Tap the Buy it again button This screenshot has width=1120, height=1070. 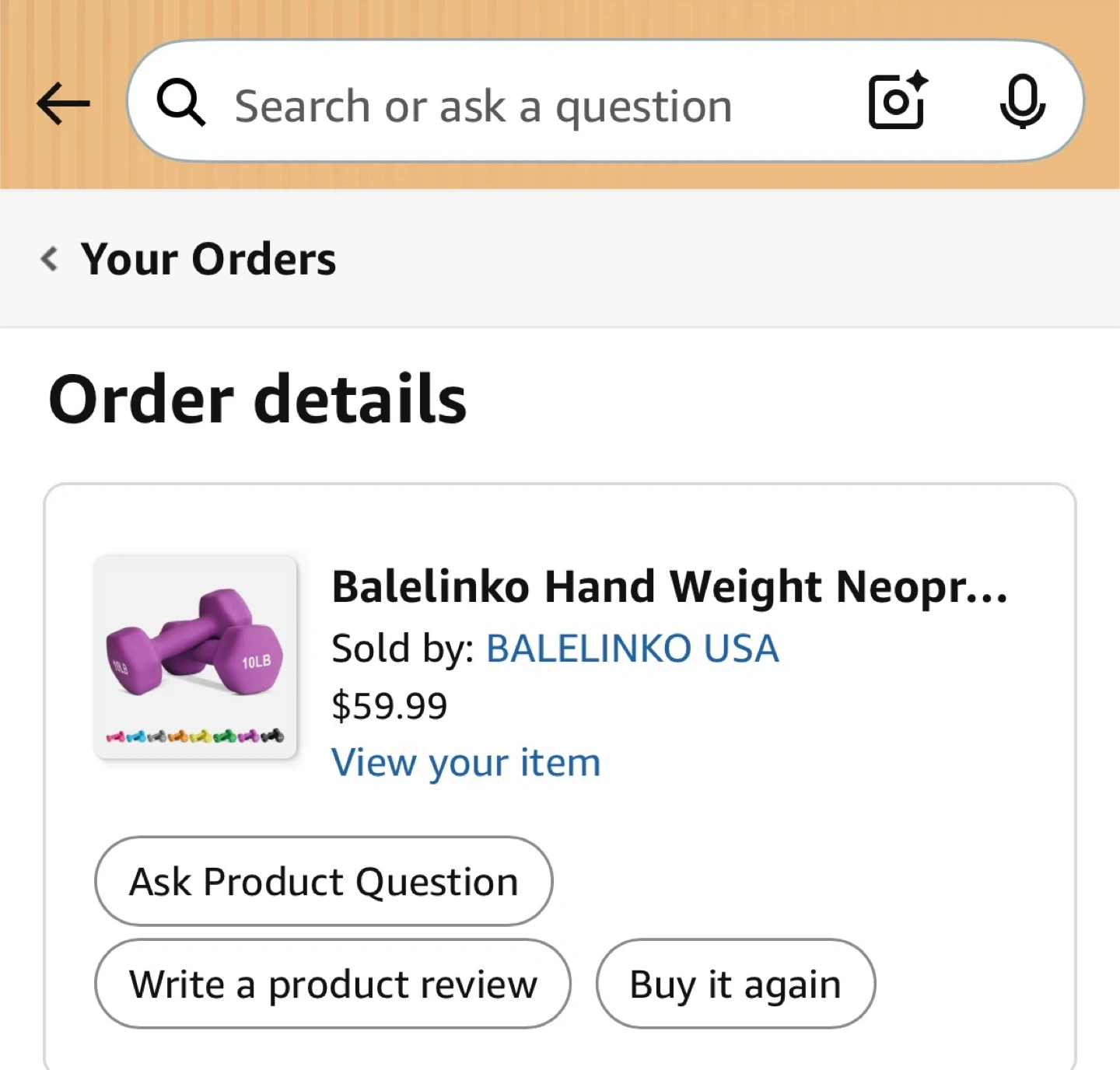(735, 984)
